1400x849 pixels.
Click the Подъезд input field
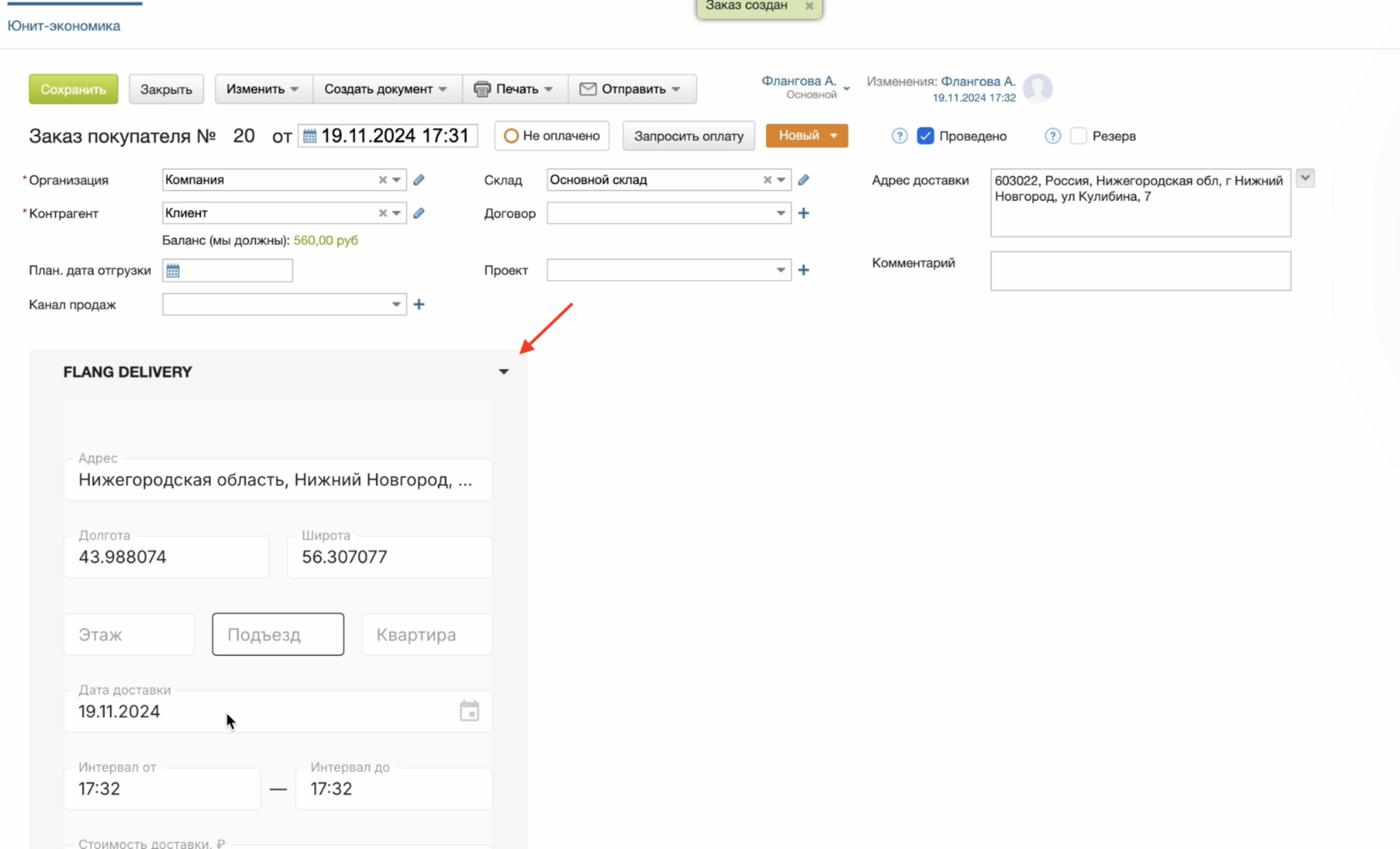point(278,634)
